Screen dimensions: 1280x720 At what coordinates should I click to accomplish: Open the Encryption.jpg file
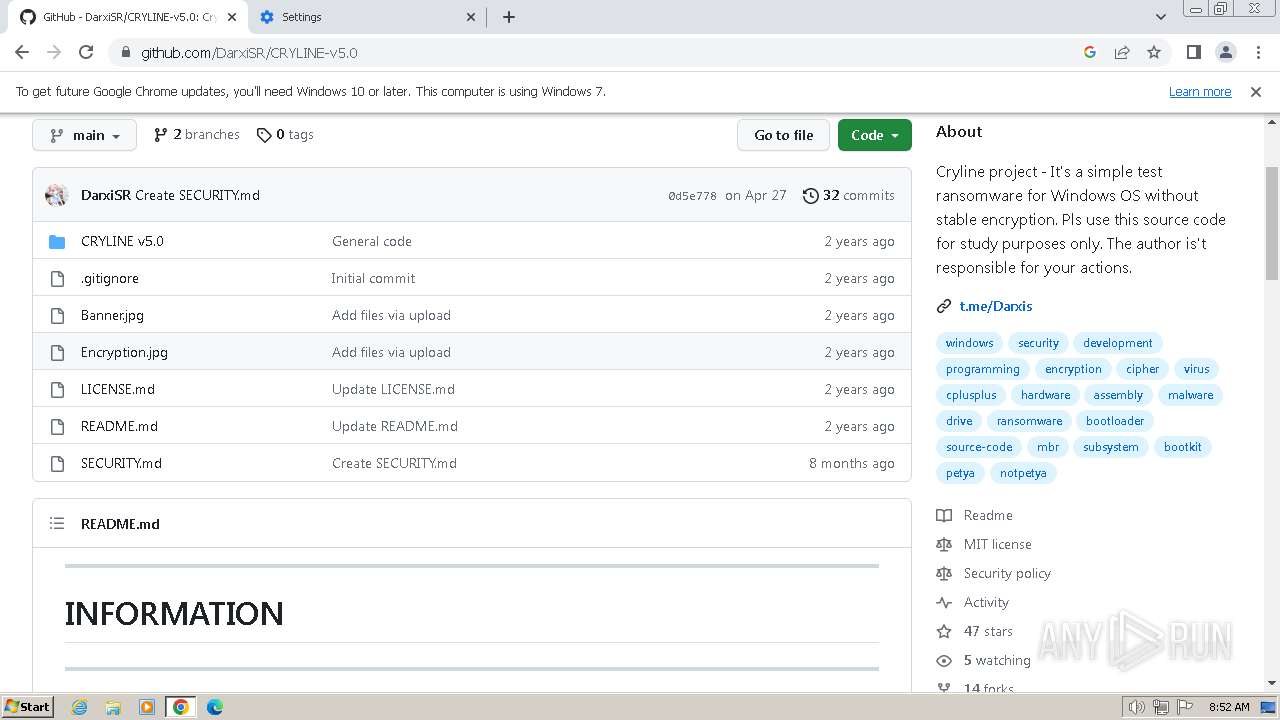point(124,352)
